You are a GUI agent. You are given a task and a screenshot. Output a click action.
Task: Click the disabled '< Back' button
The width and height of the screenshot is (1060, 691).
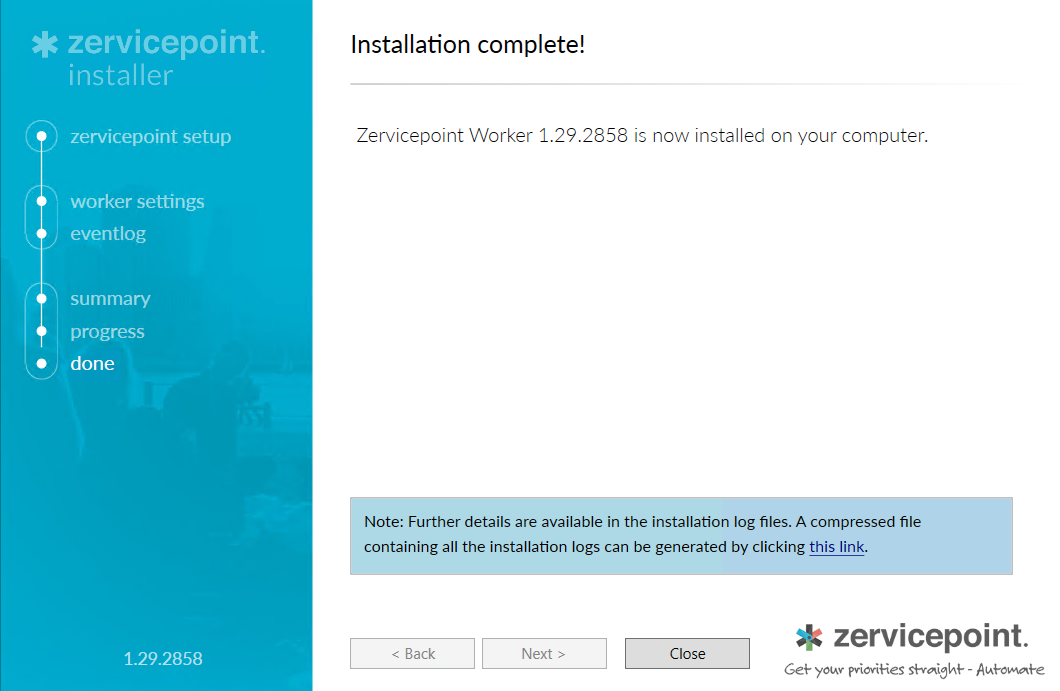point(412,654)
